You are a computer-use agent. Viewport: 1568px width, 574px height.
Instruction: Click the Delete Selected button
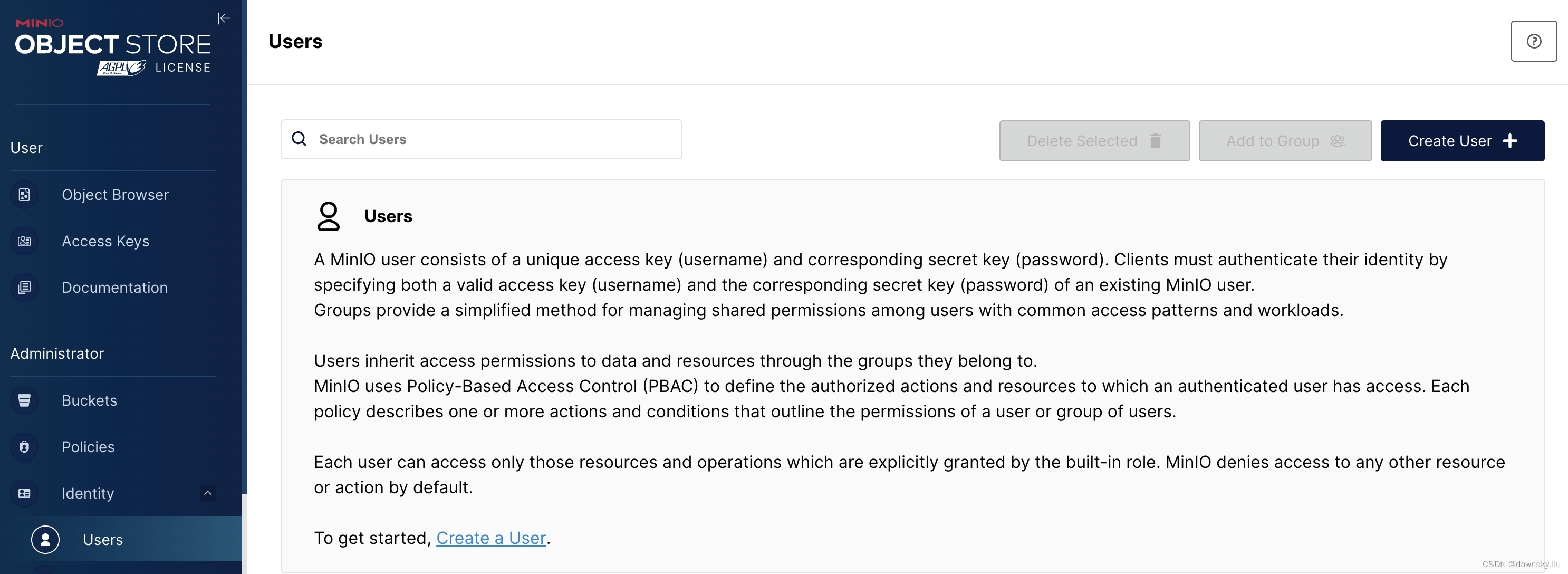(1094, 141)
